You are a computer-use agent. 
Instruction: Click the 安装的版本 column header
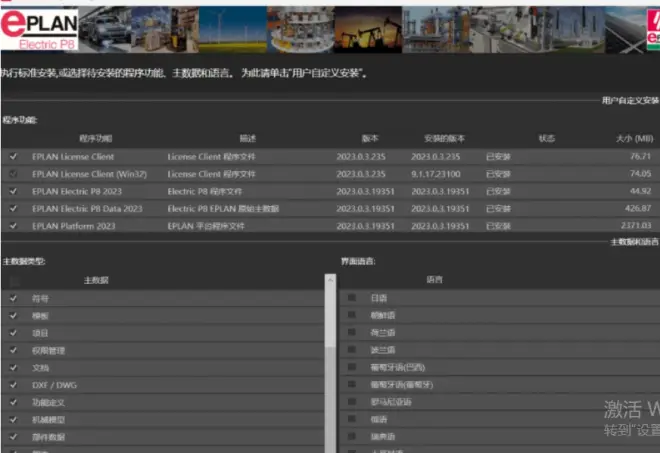coord(444,139)
